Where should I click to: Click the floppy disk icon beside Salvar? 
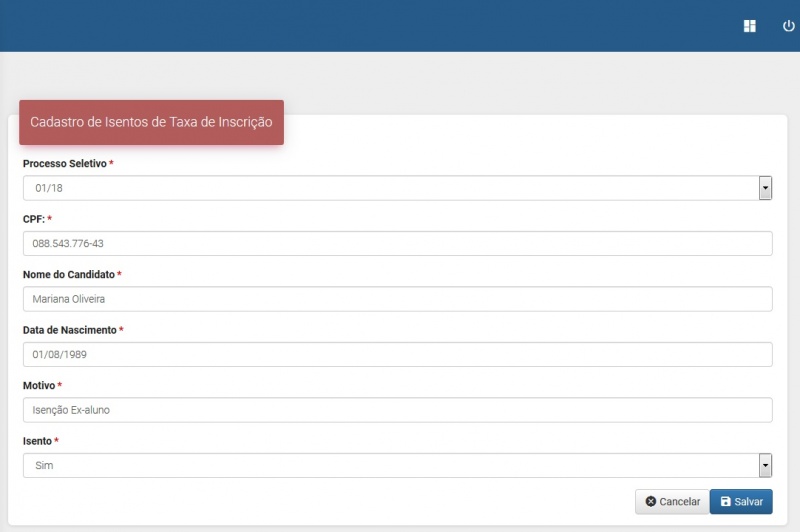[x=725, y=501]
